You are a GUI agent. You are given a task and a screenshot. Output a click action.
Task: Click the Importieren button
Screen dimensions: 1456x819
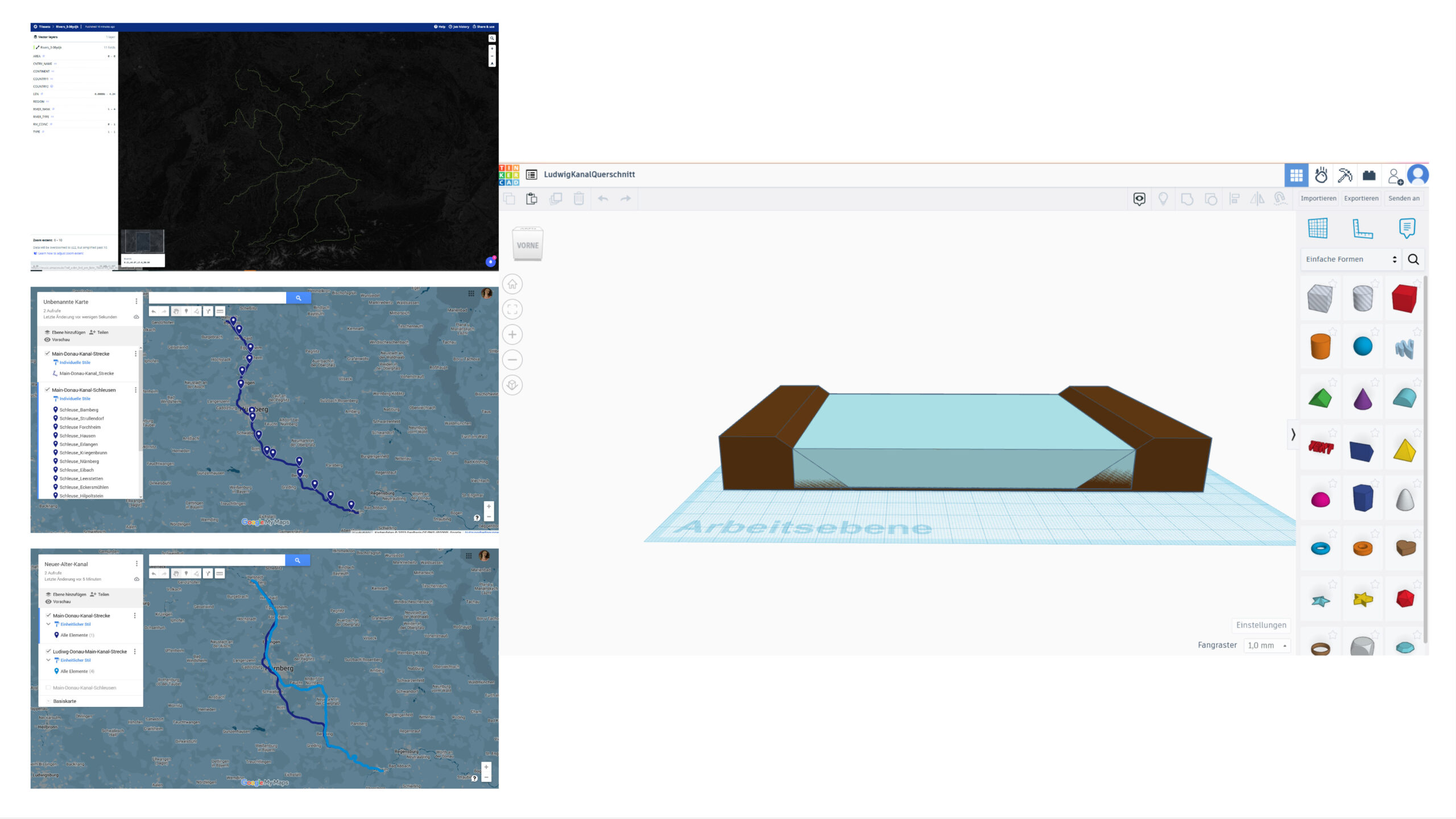click(x=1318, y=198)
